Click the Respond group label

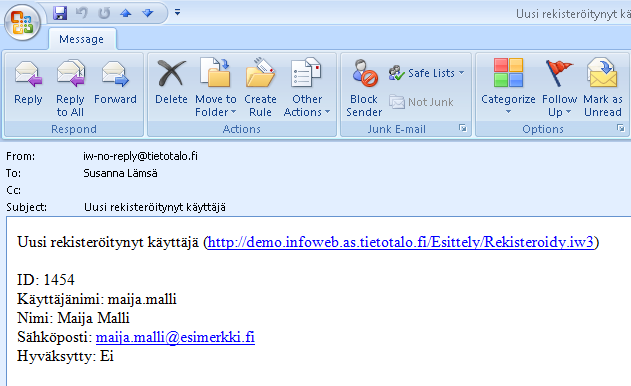[x=74, y=129]
